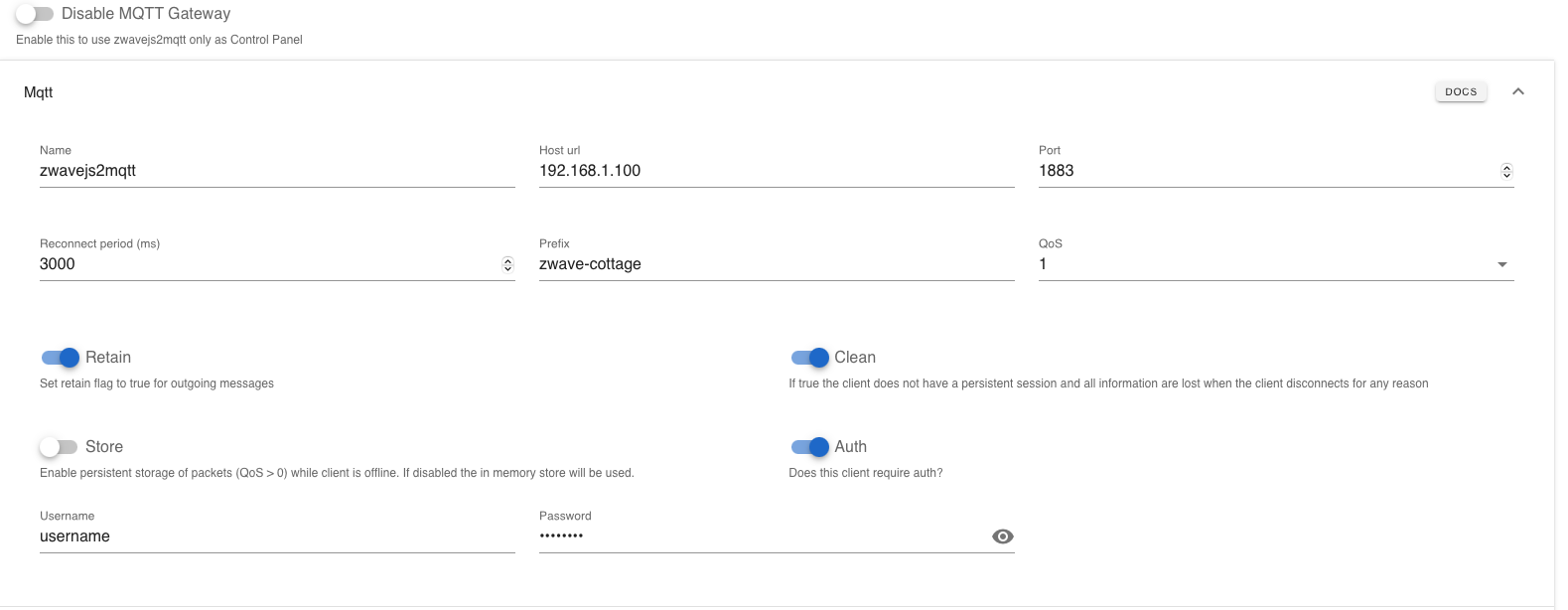Click 'Enable persistent storage of packets' hint
Viewport: 1568px width, 610px height.
point(337,473)
